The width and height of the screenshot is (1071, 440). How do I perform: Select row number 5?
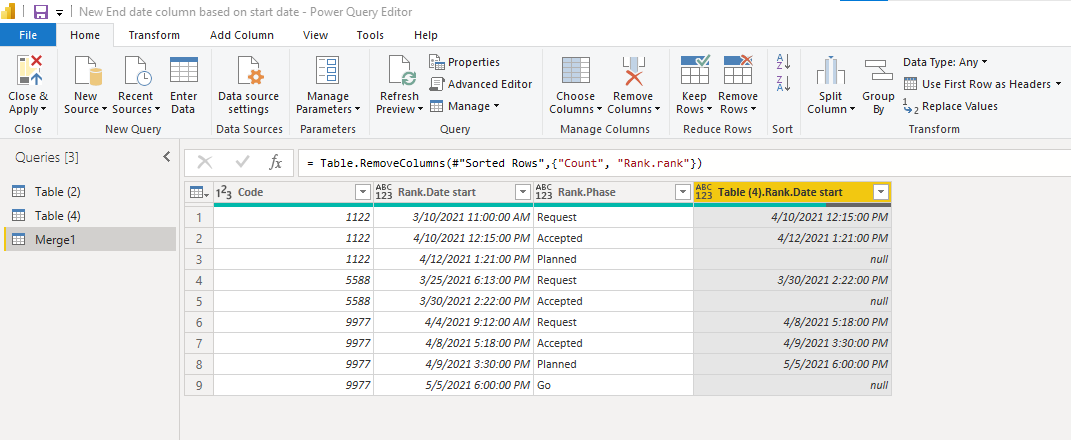tap(199, 301)
